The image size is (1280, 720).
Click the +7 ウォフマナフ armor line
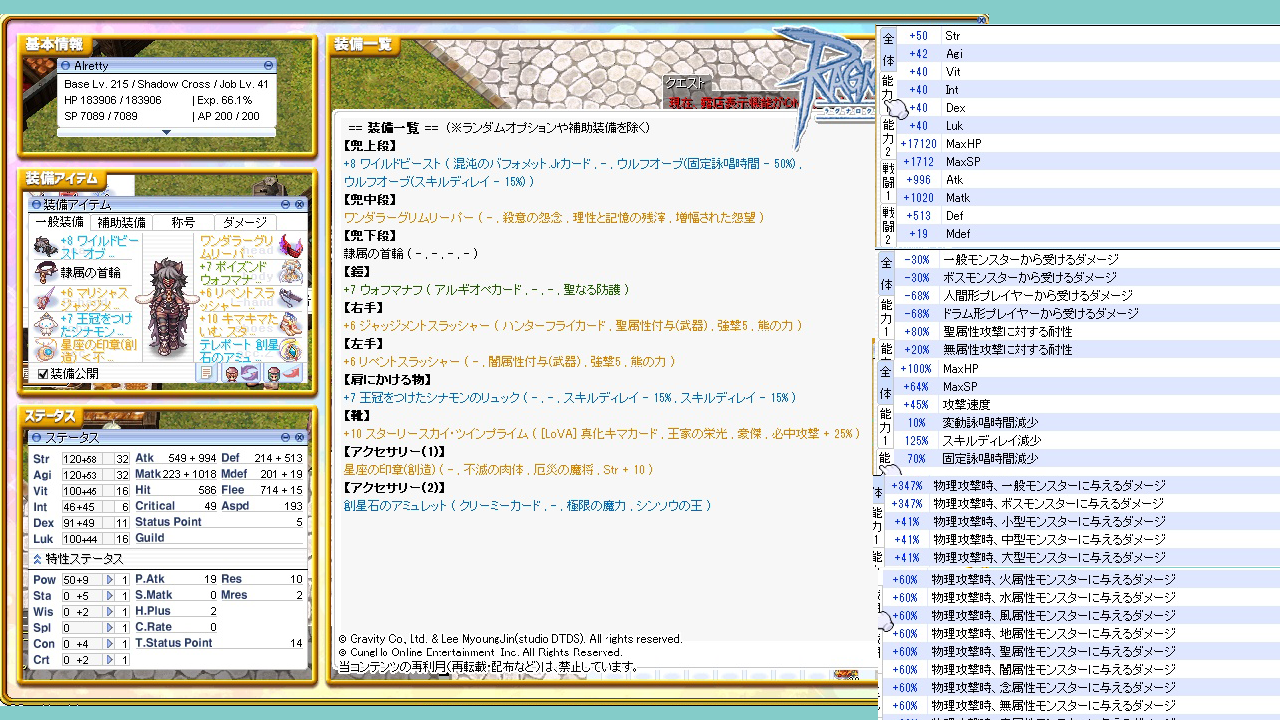point(486,289)
